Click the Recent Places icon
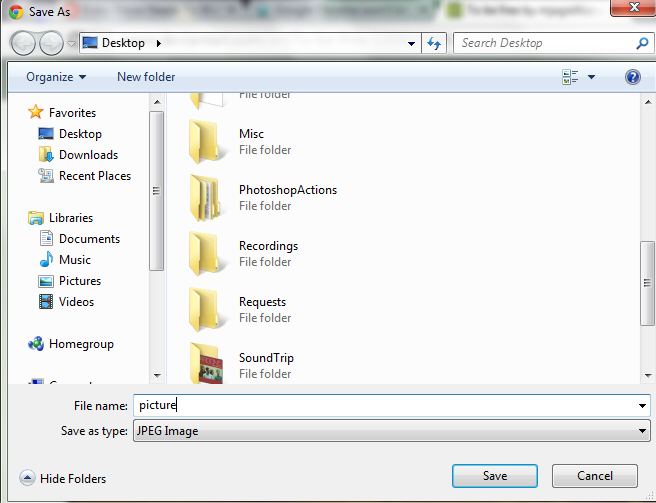Viewport: 656px width, 503px height. click(x=46, y=175)
